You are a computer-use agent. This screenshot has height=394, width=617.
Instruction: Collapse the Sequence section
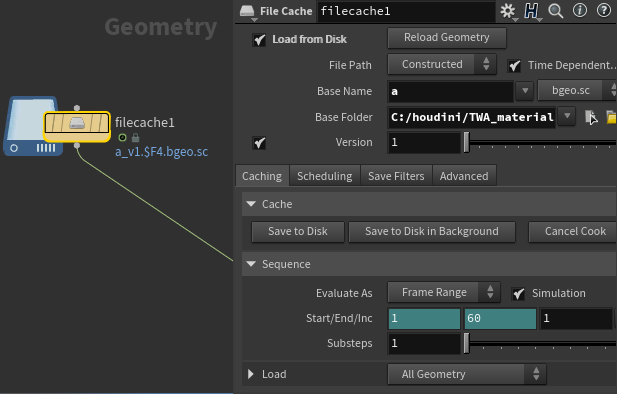(x=251, y=264)
